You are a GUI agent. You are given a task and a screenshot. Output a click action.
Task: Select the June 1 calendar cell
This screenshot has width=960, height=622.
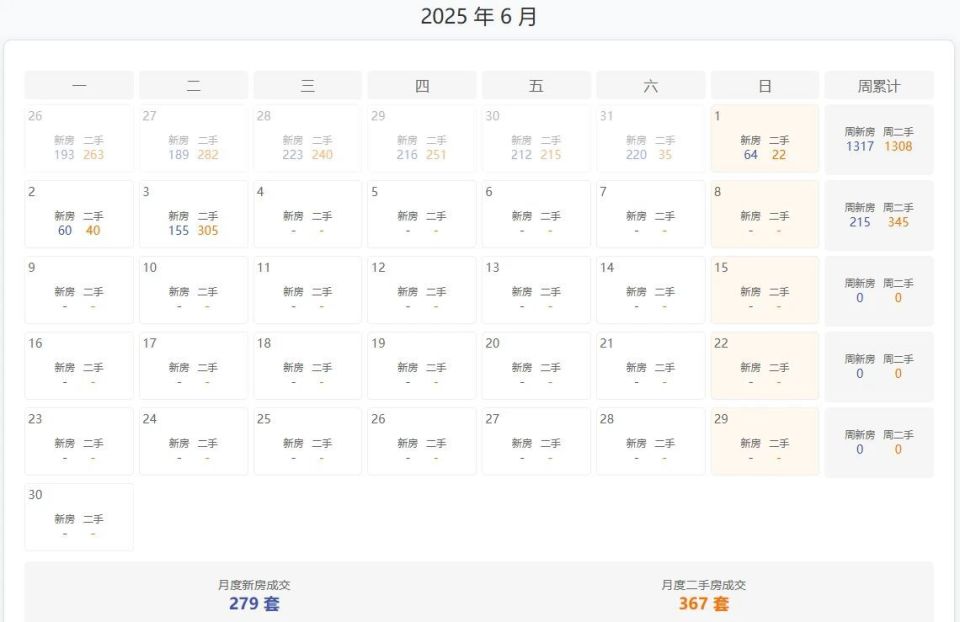765,139
